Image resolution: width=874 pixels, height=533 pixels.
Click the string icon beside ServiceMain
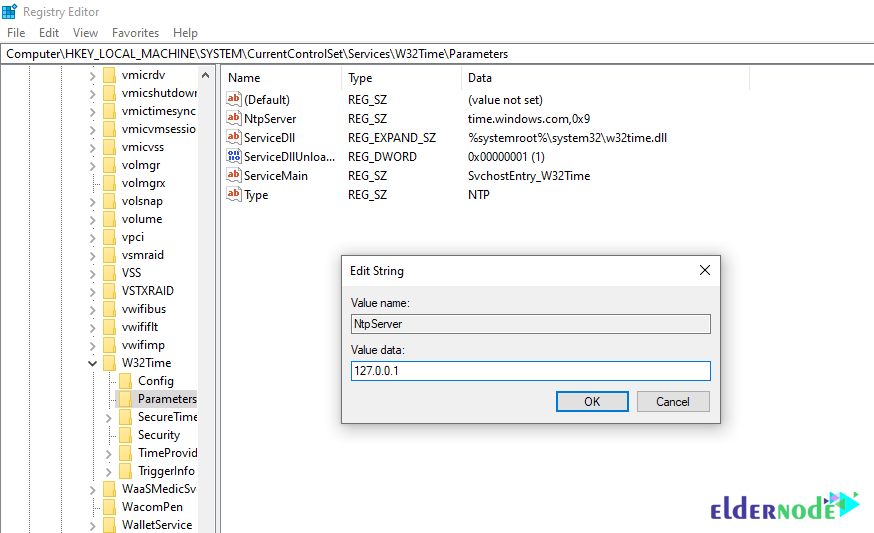(x=234, y=175)
